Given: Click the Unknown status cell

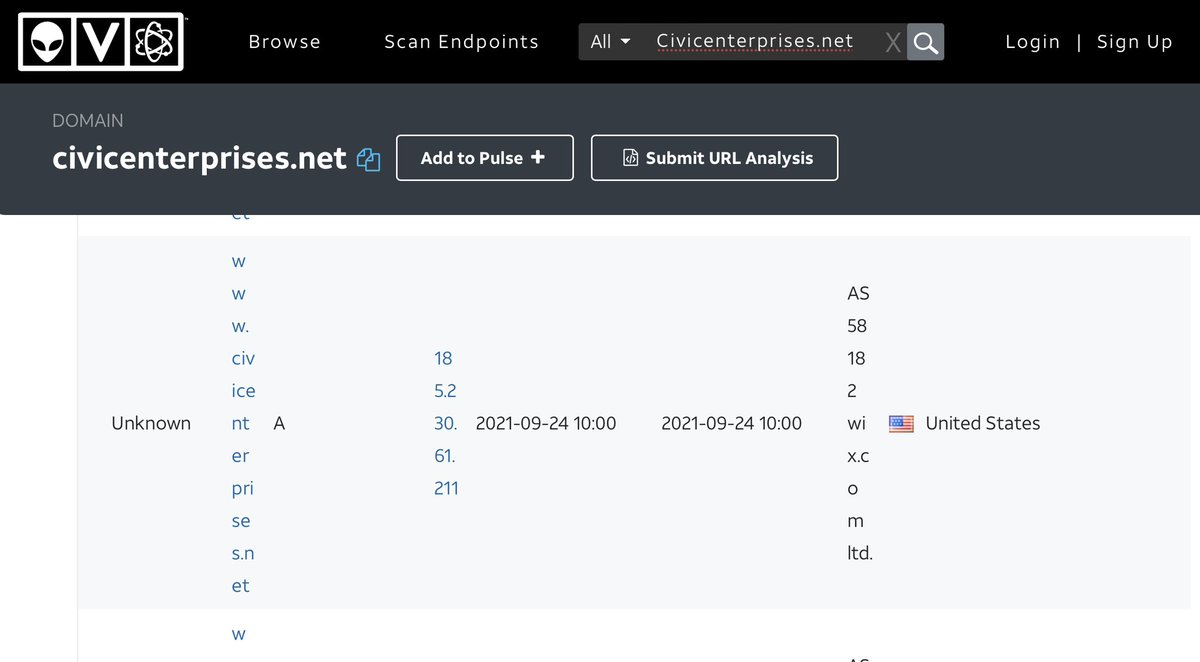Looking at the screenshot, I should [x=151, y=423].
